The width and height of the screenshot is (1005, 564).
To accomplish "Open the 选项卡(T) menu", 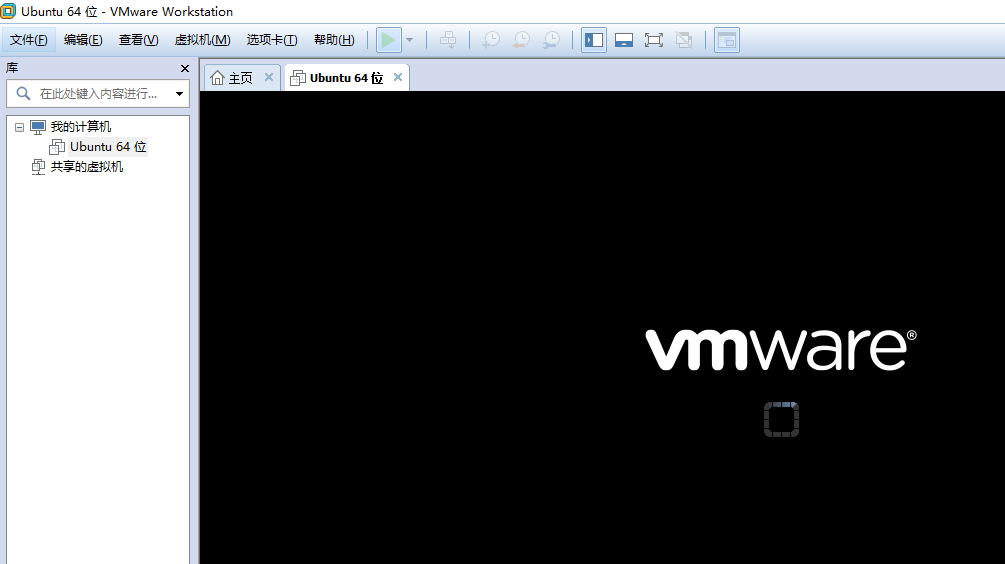I will point(272,40).
